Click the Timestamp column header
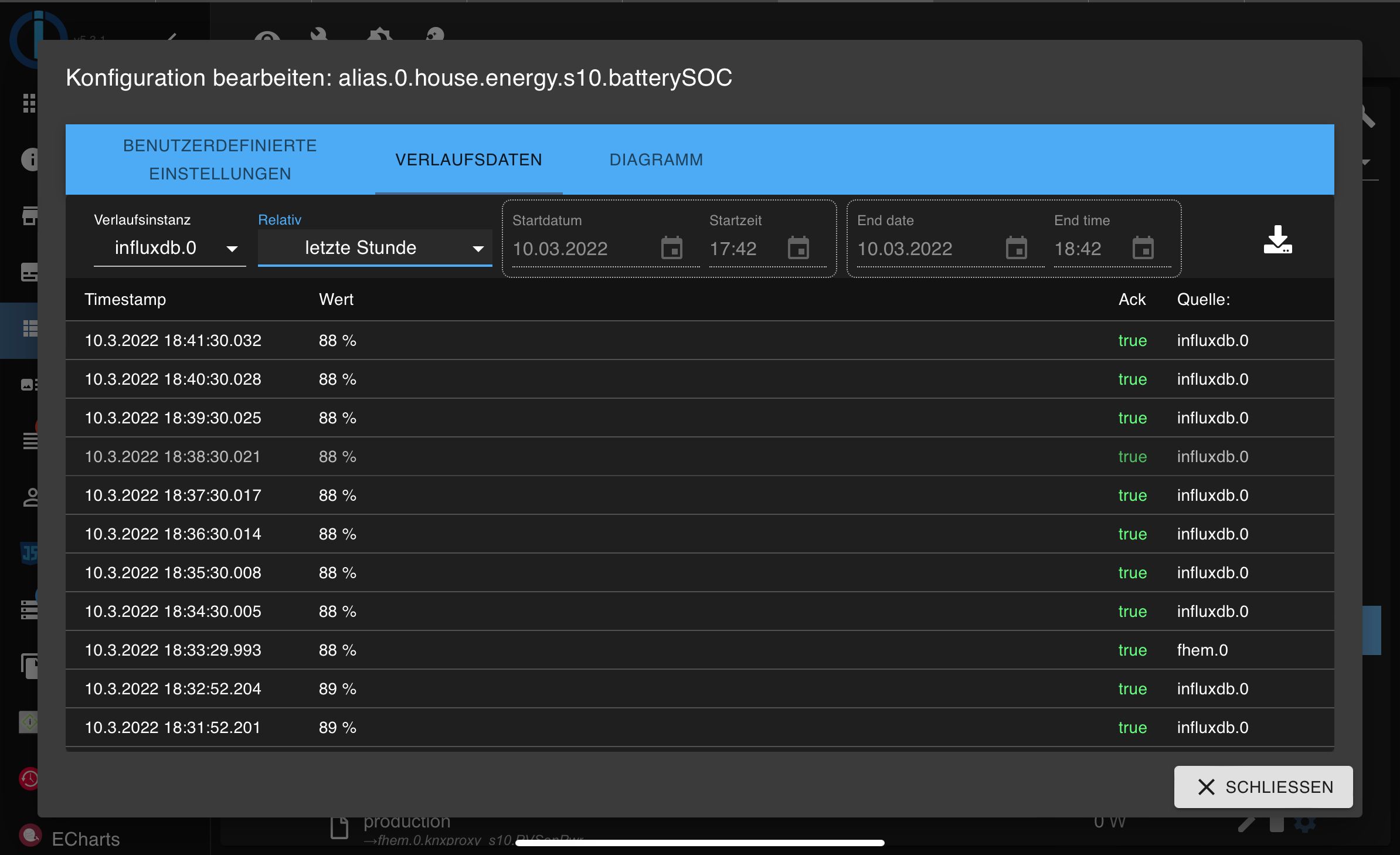This screenshot has height=855, width=1400. click(x=125, y=299)
